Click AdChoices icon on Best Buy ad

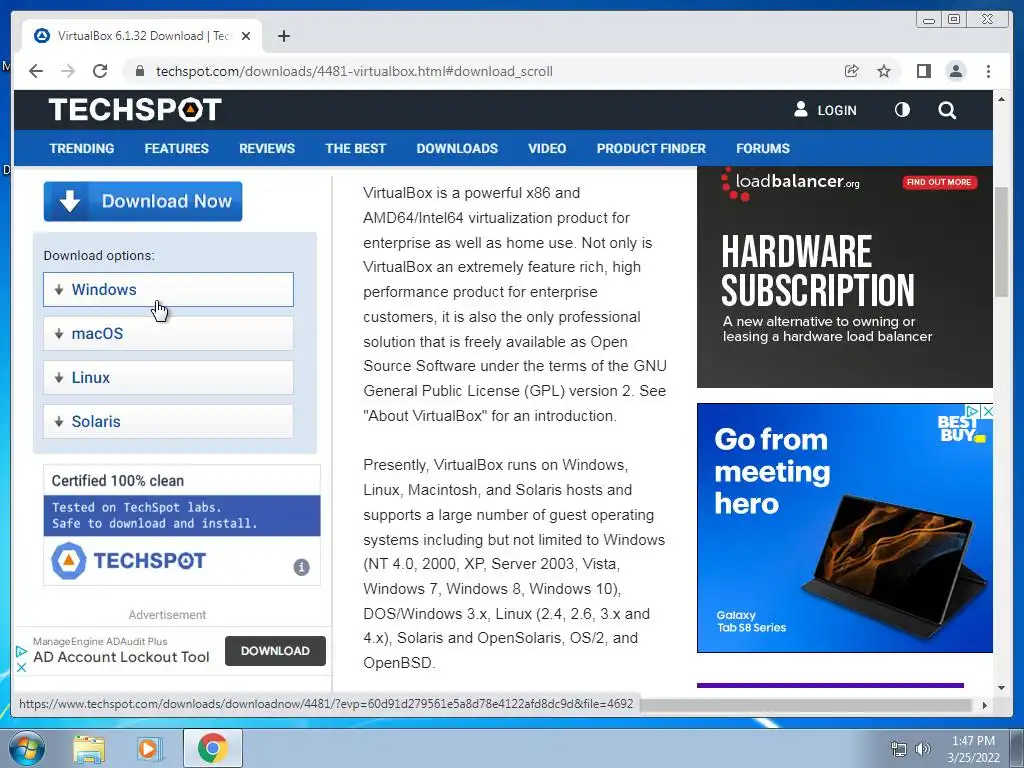[972, 411]
